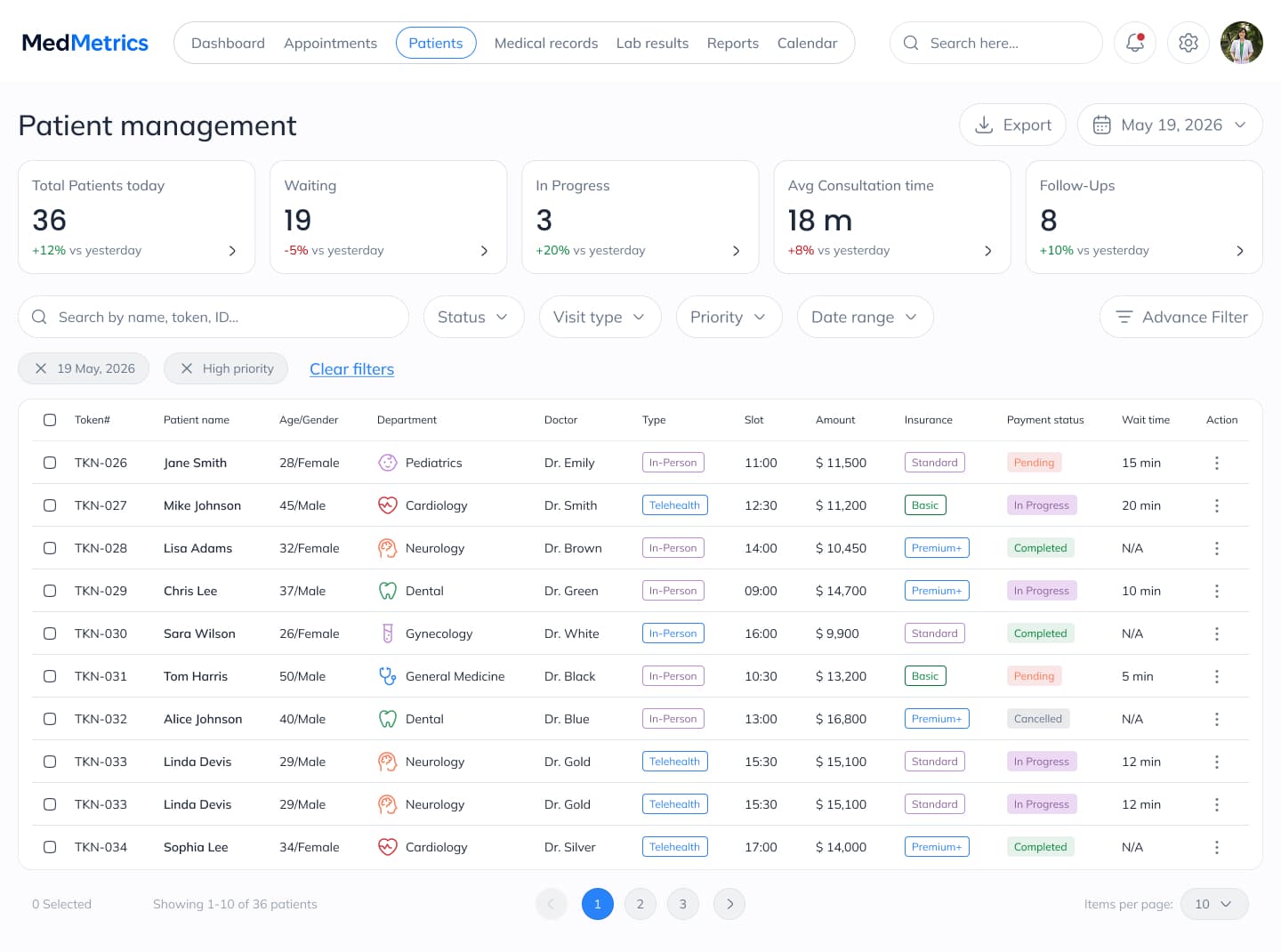This screenshot has width=1281, height=952.
Task: Select the Patients tab
Action: click(x=436, y=43)
